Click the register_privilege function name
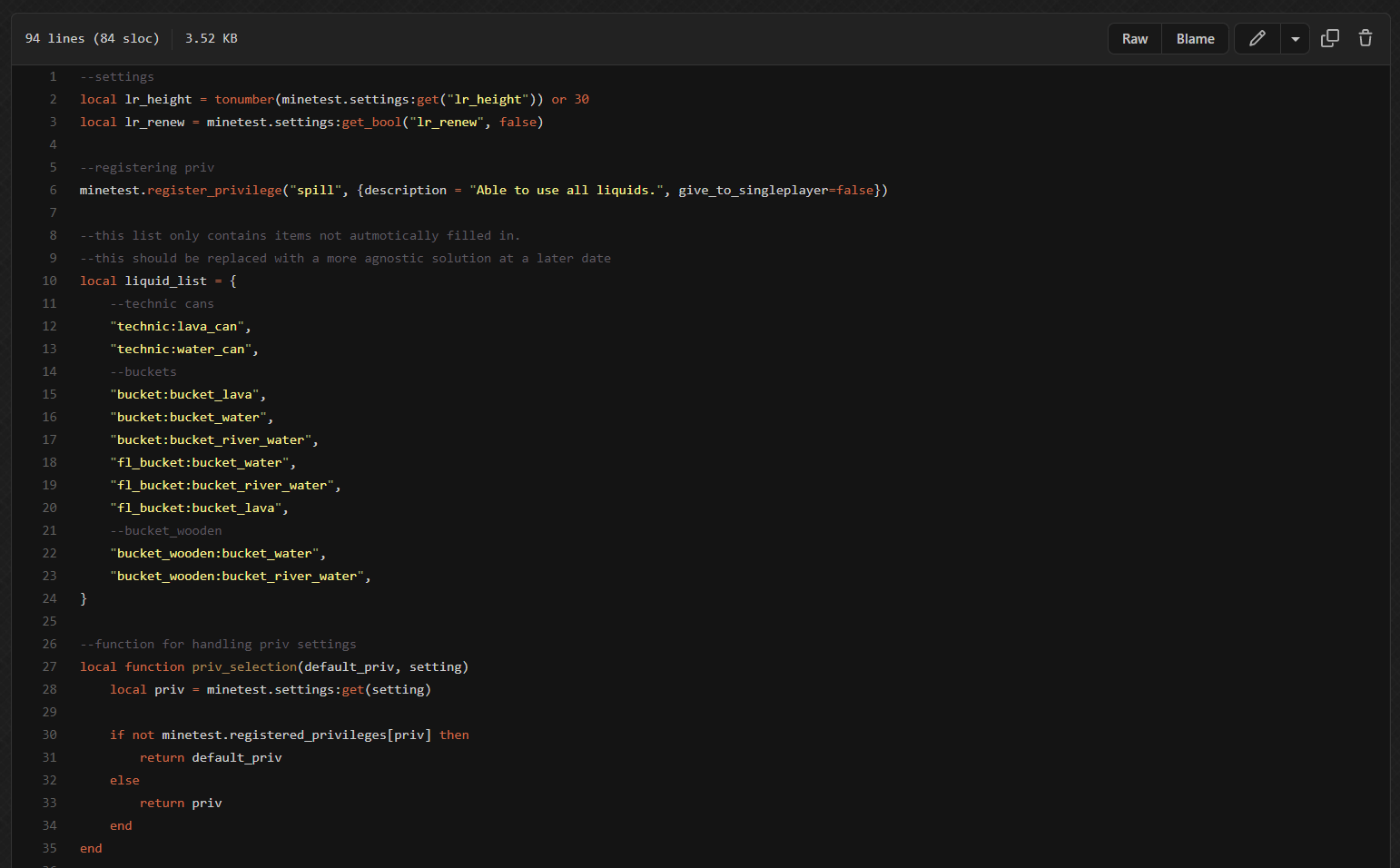The width and height of the screenshot is (1400, 868). pyautogui.click(x=214, y=191)
